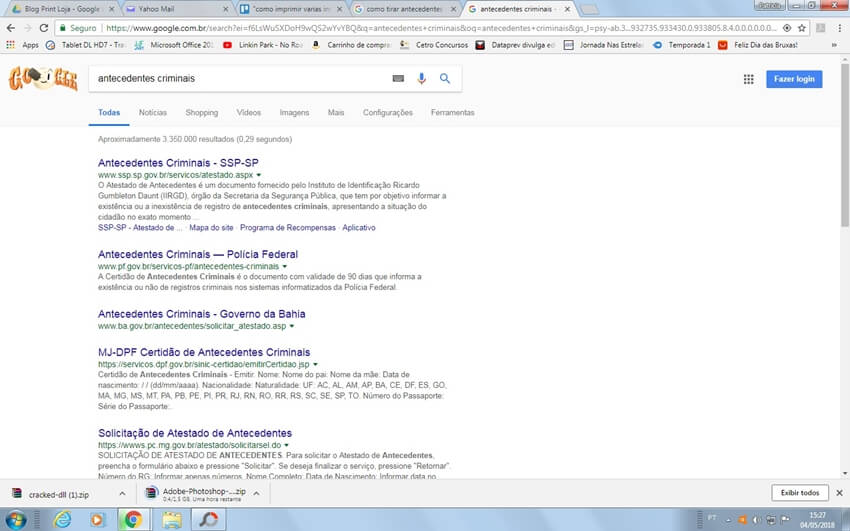Click the Google doodle logo
The height and width of the screenshot is (531, 850).
(x=42, y=80)
